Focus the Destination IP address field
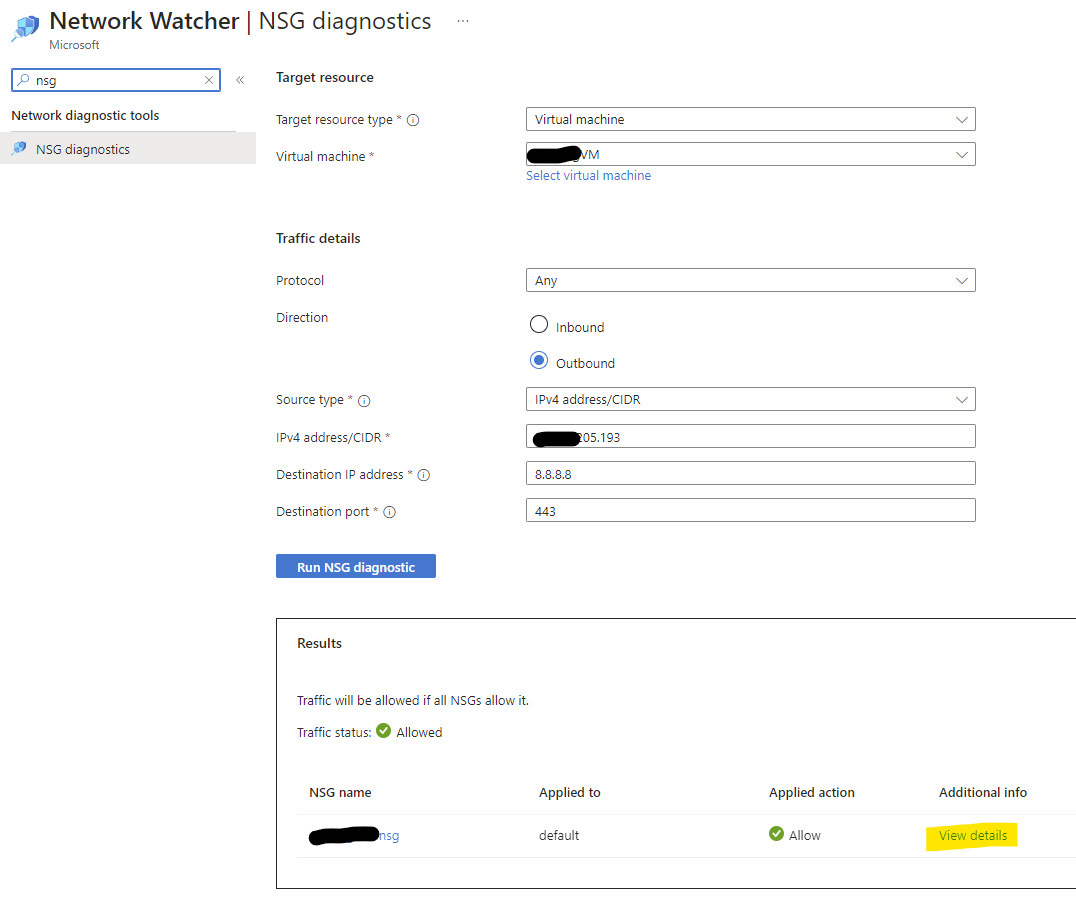Viewport: 1076px width, 897px height. tap(751, 474)
